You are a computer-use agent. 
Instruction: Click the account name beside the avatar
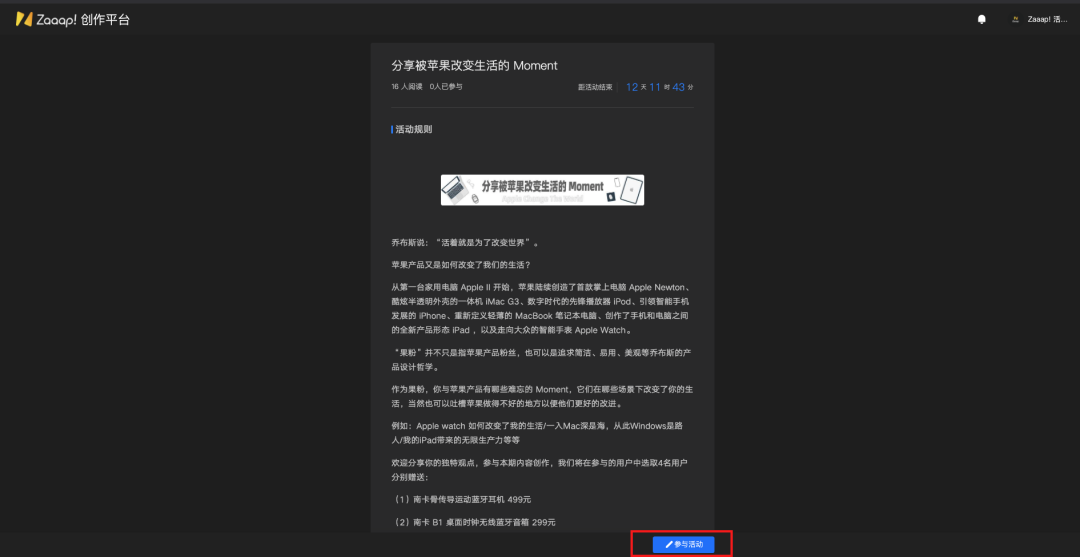[1048, 19]
